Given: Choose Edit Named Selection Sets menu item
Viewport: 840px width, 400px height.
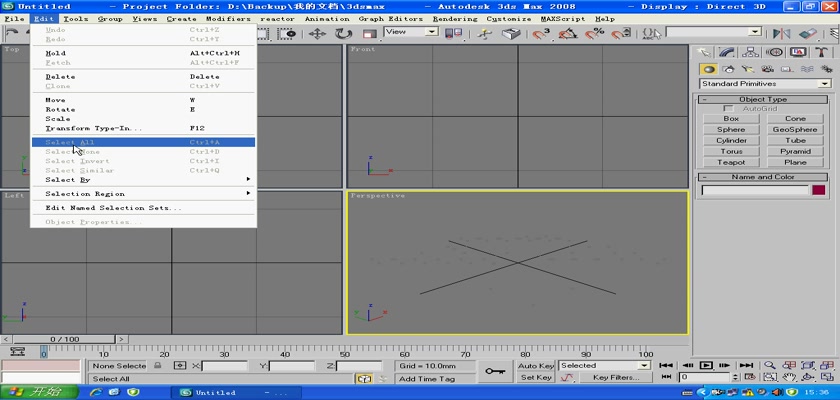Looking at the screenshot, I should pos(143,208).
